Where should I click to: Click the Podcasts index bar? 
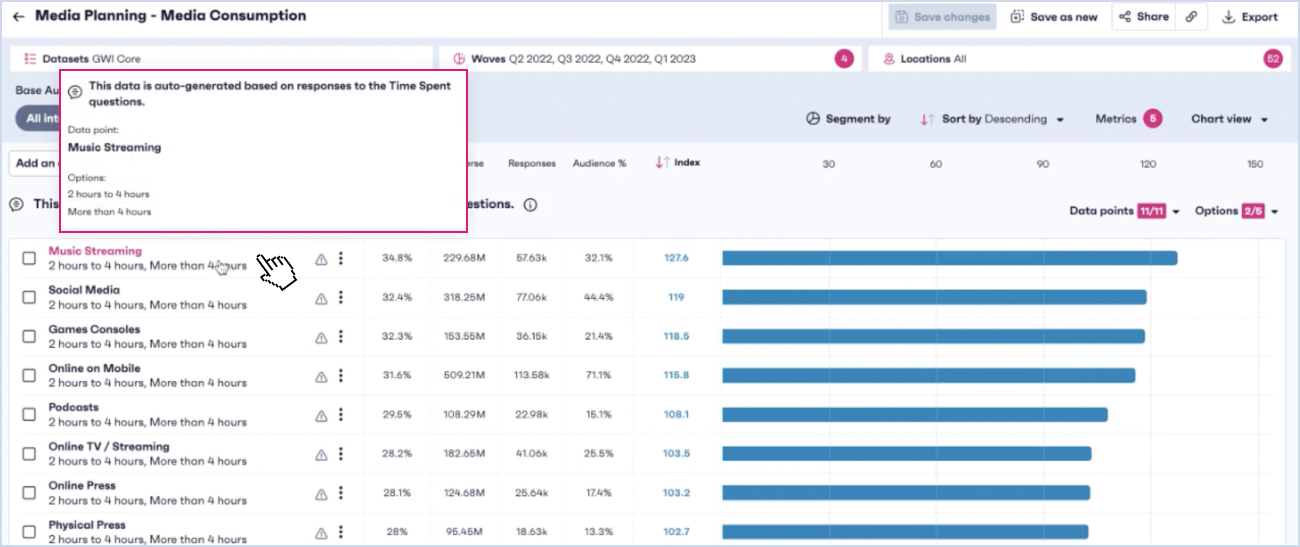(914, 414)
